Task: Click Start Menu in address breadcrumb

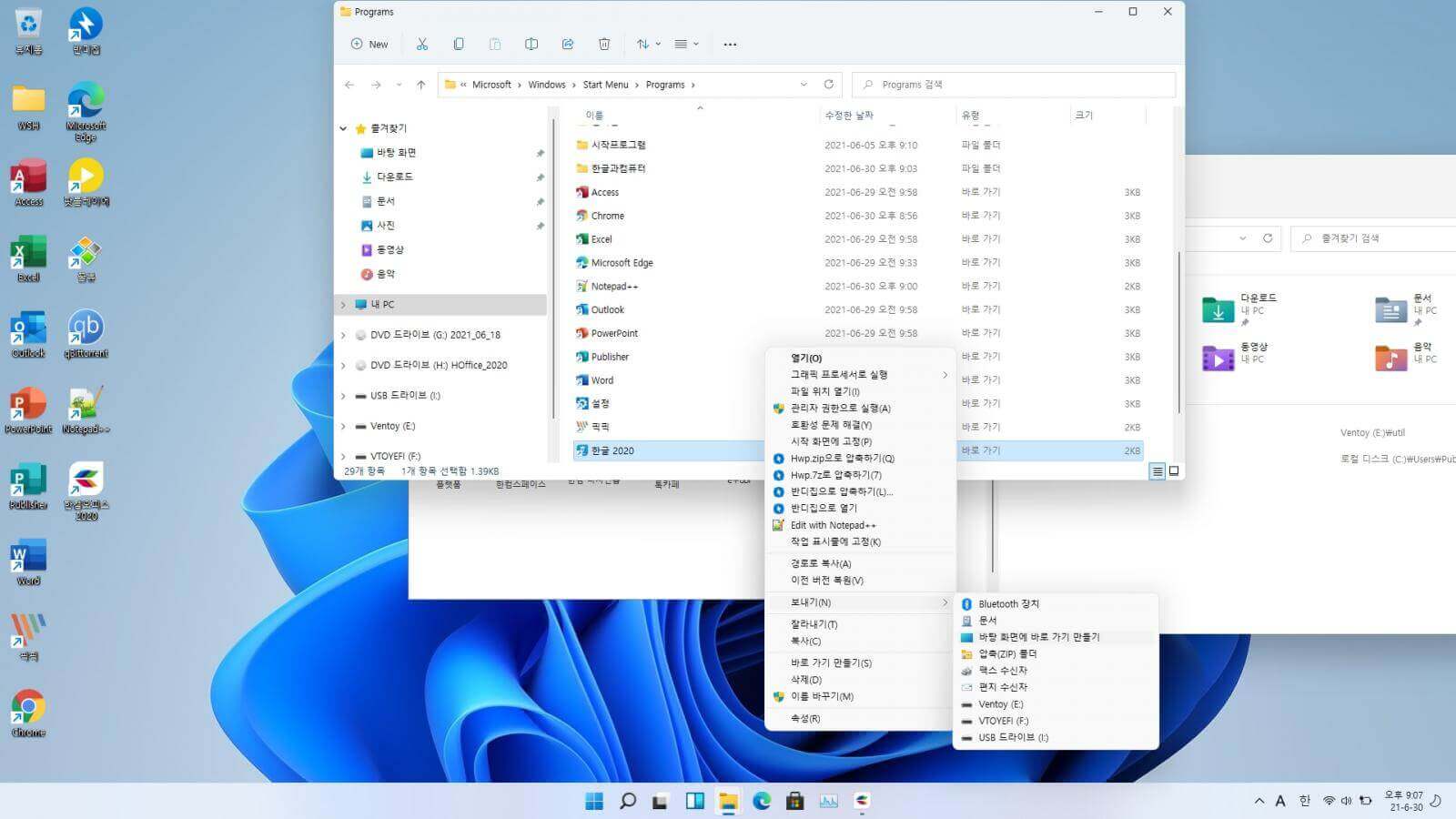Action: click(605, 85)
